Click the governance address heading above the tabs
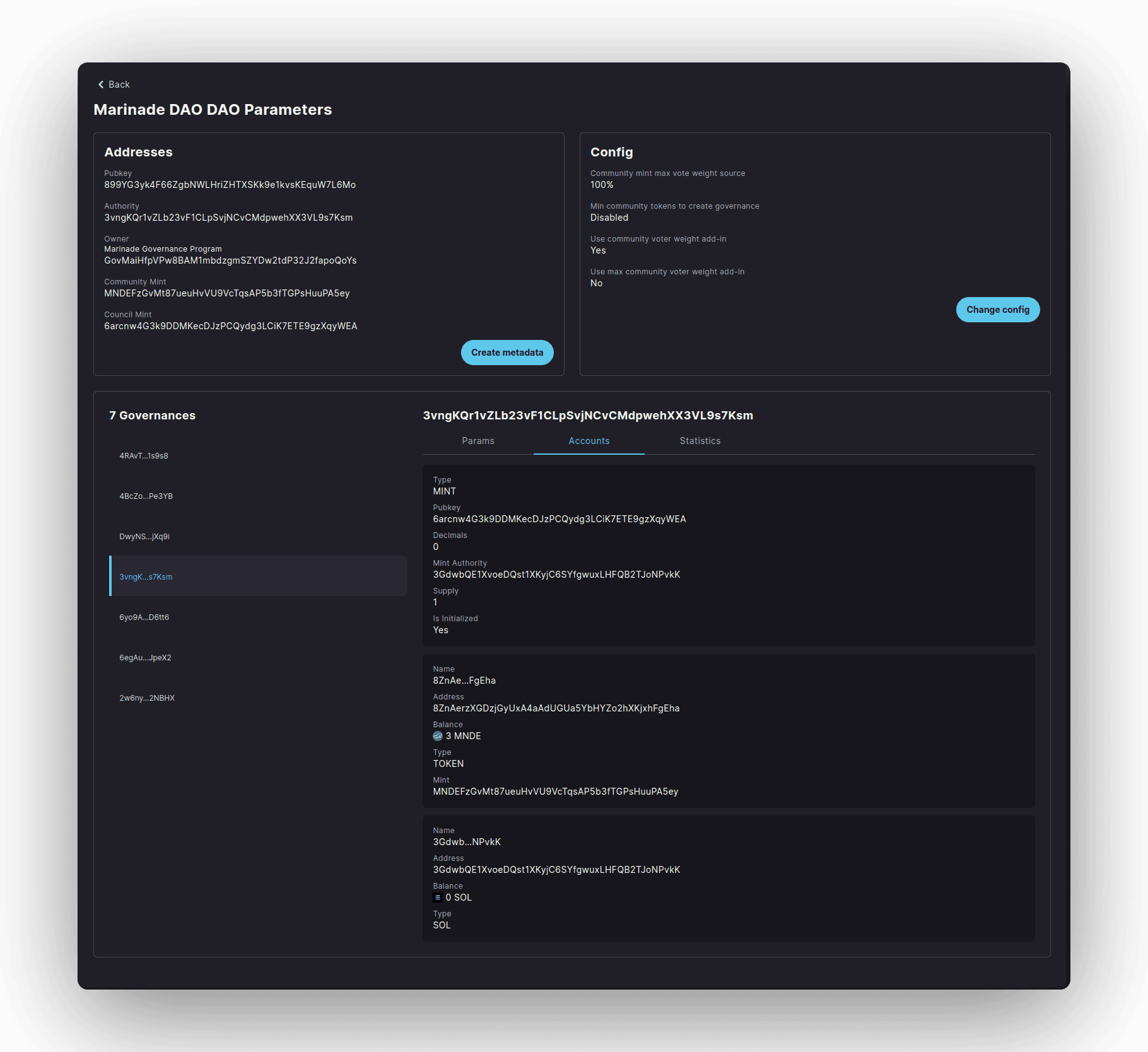The image size is (1148, 1052). (x=588, y=416)
